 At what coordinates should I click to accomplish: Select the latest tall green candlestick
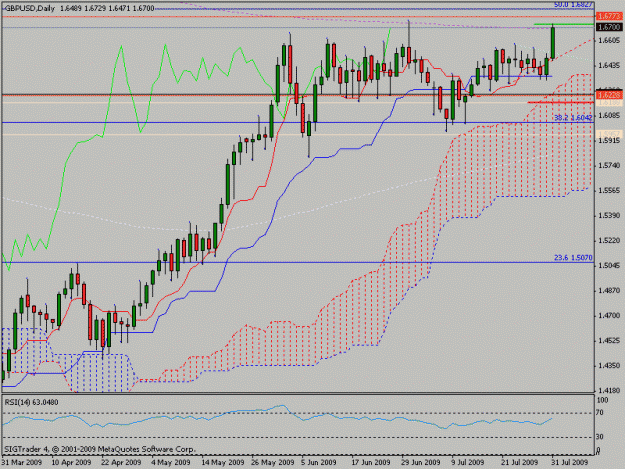point(553,43)
